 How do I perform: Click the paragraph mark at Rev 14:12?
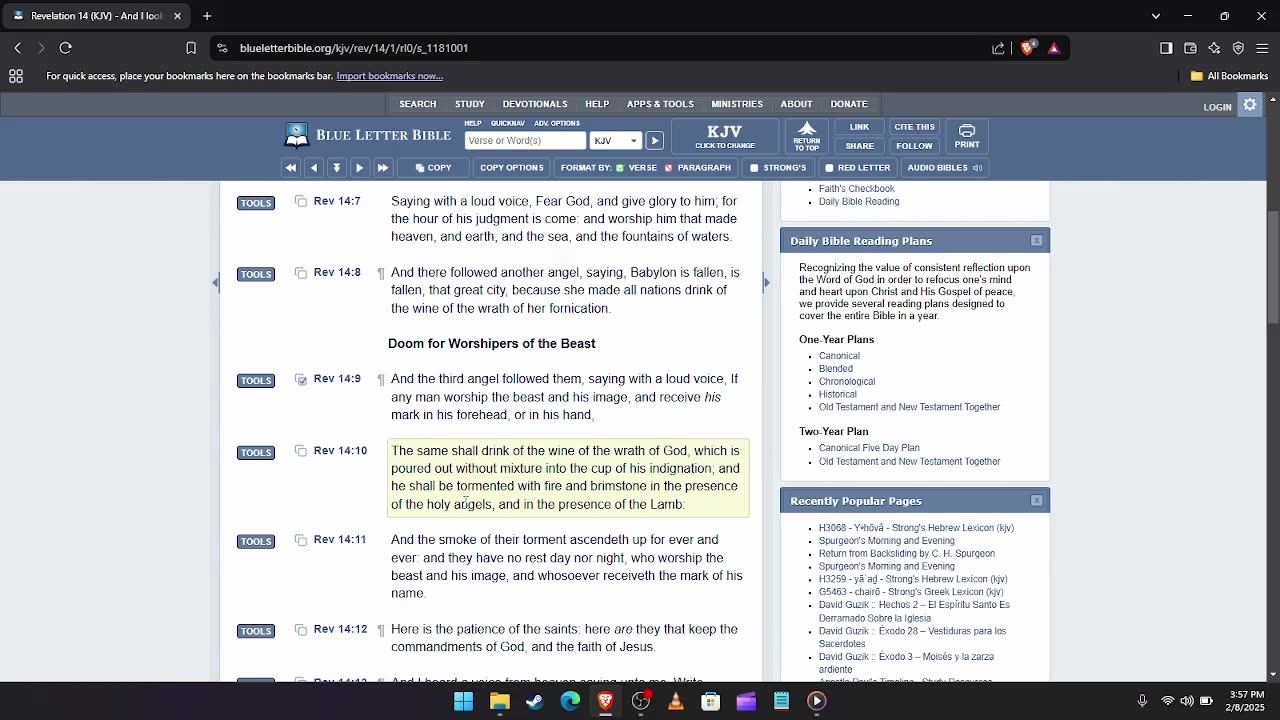(x=381, y=630)
